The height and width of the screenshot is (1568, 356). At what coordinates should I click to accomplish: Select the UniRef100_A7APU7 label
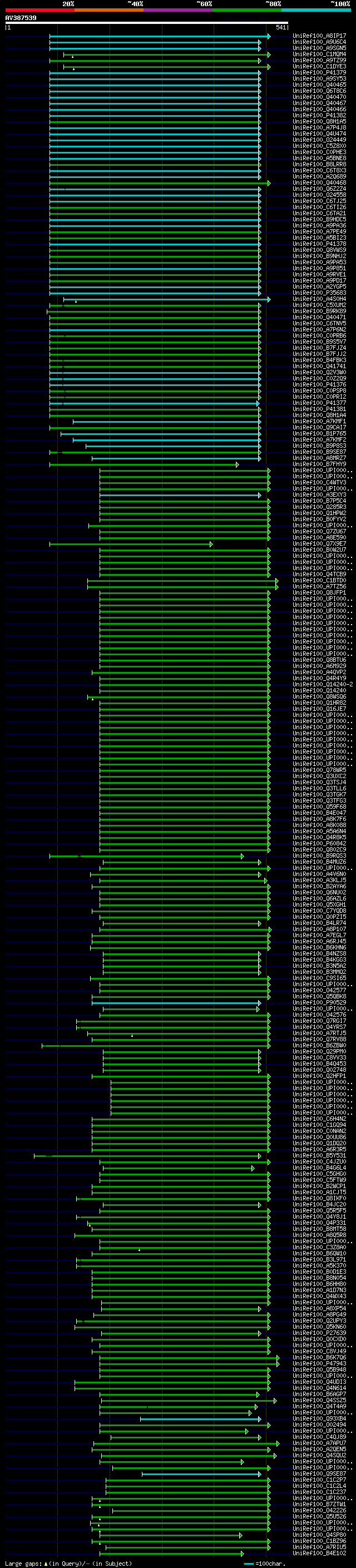(319, 1443)
